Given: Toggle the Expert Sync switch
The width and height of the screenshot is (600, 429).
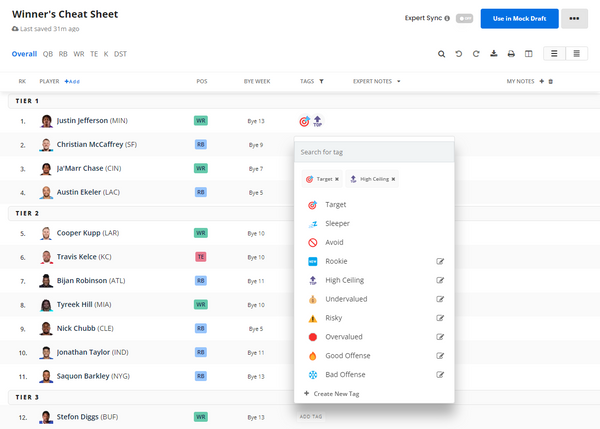Looking at the screenshot, I should (464, 18).
